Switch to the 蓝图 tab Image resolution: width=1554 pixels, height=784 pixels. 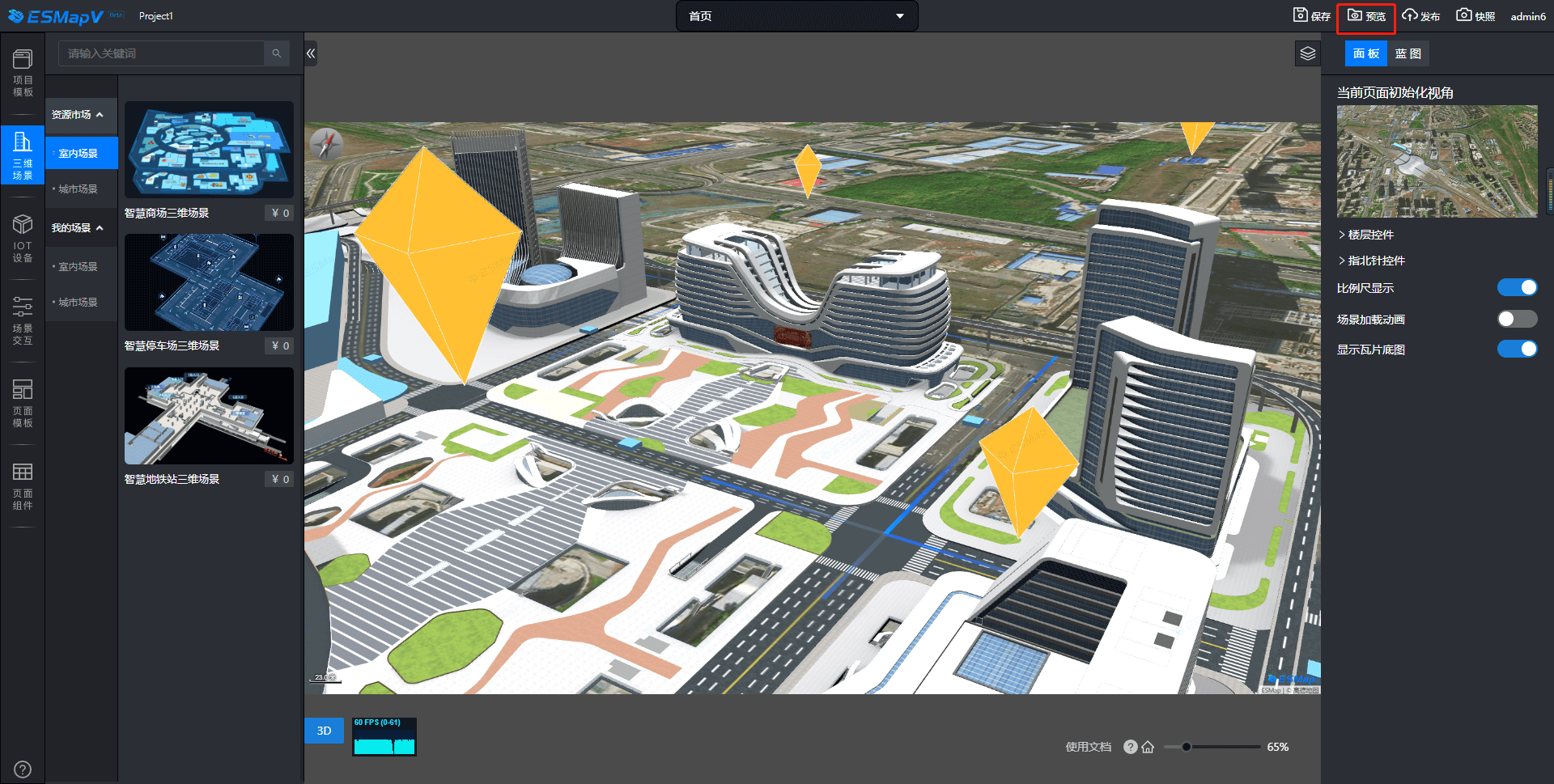[1408, 54]
